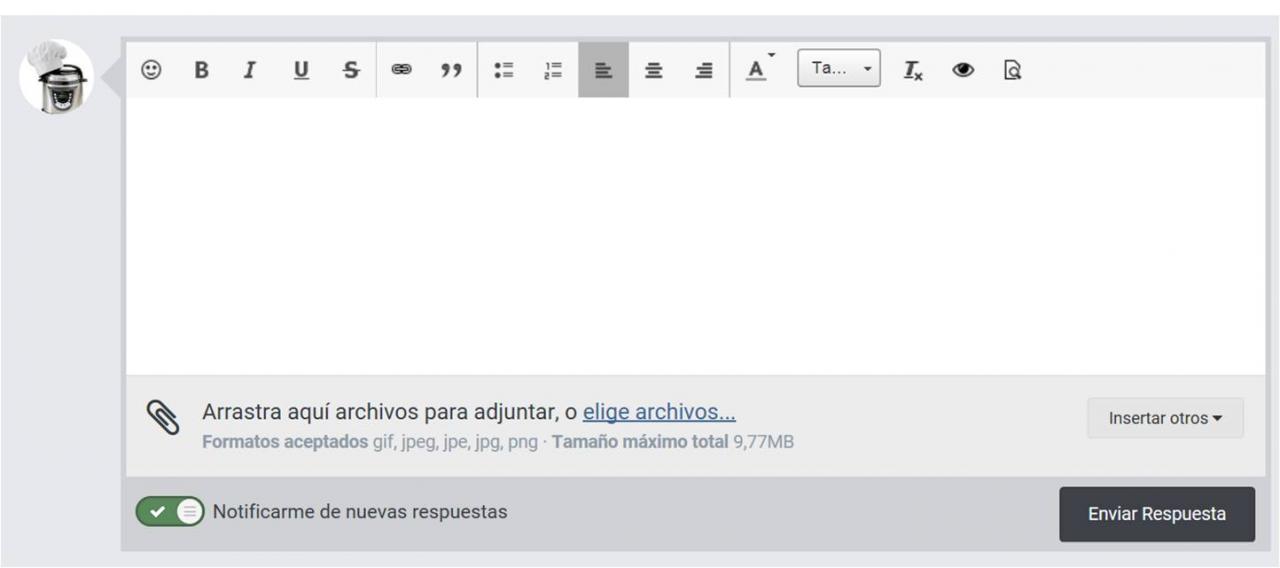Image resolution: width=1280 pixels, height=568 pixels.
Task: Expand the font size dropdown
Action: [x=839, y=69]
